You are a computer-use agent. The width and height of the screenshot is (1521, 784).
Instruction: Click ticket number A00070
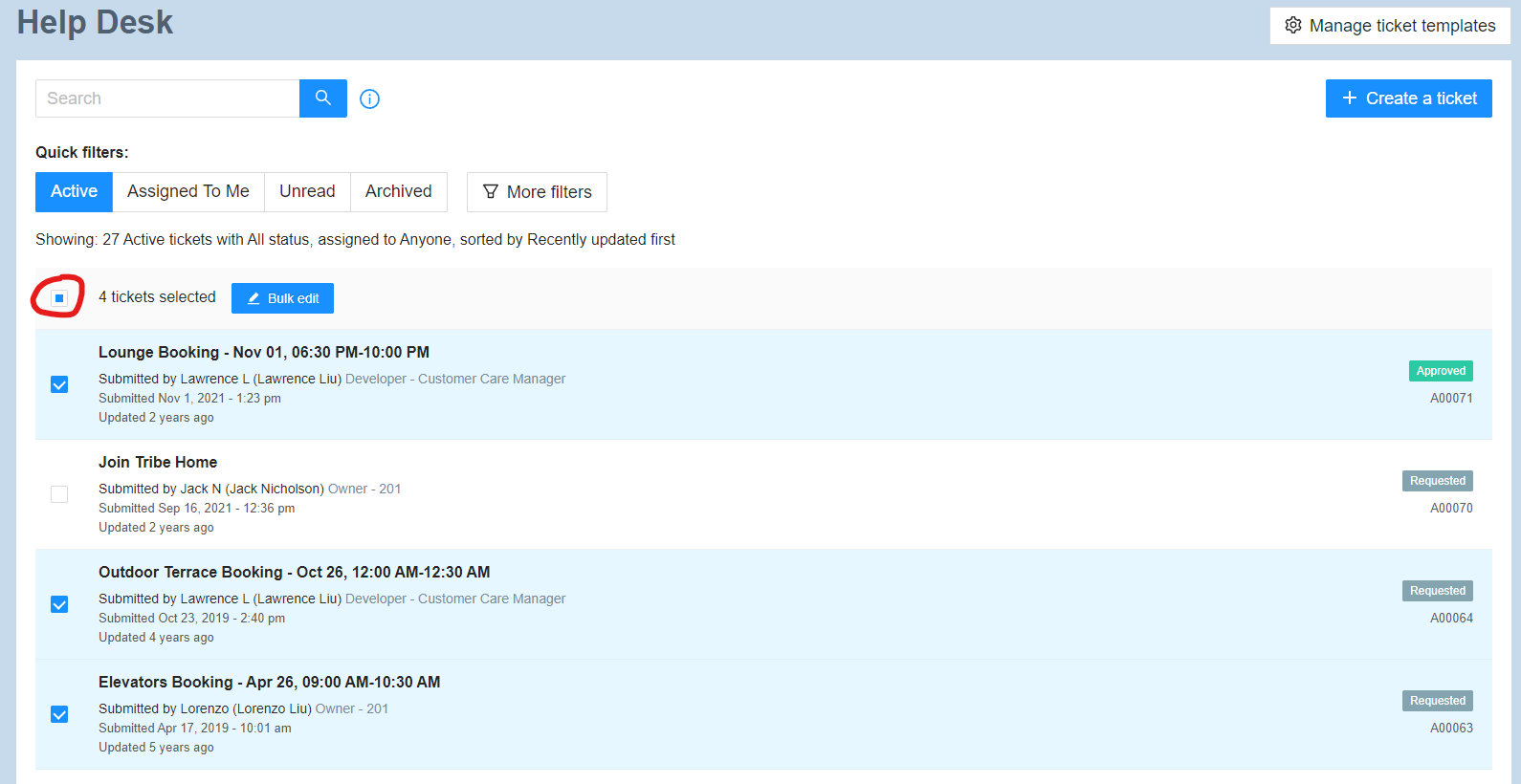click(x=1451, y=508)
